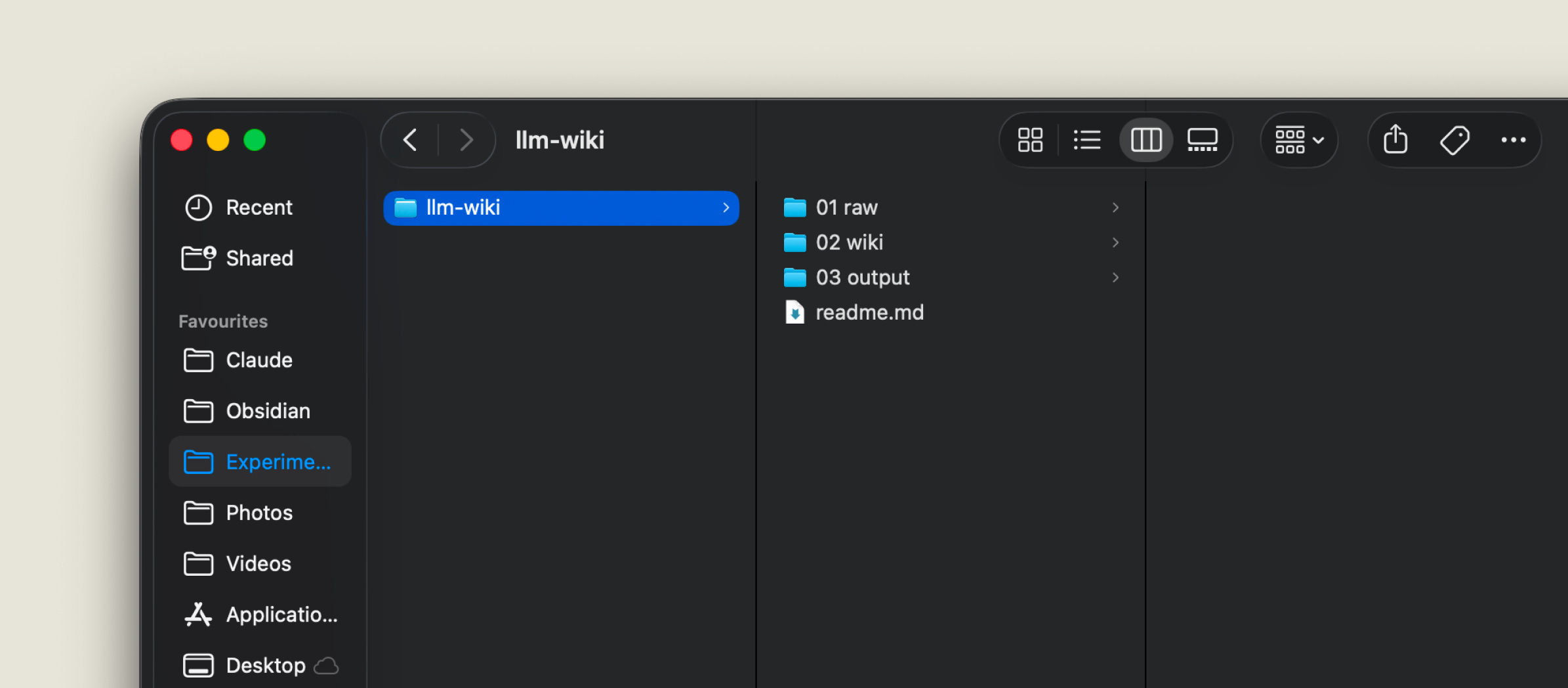Click the folder icon beside Obsidian

pos(198,411)
